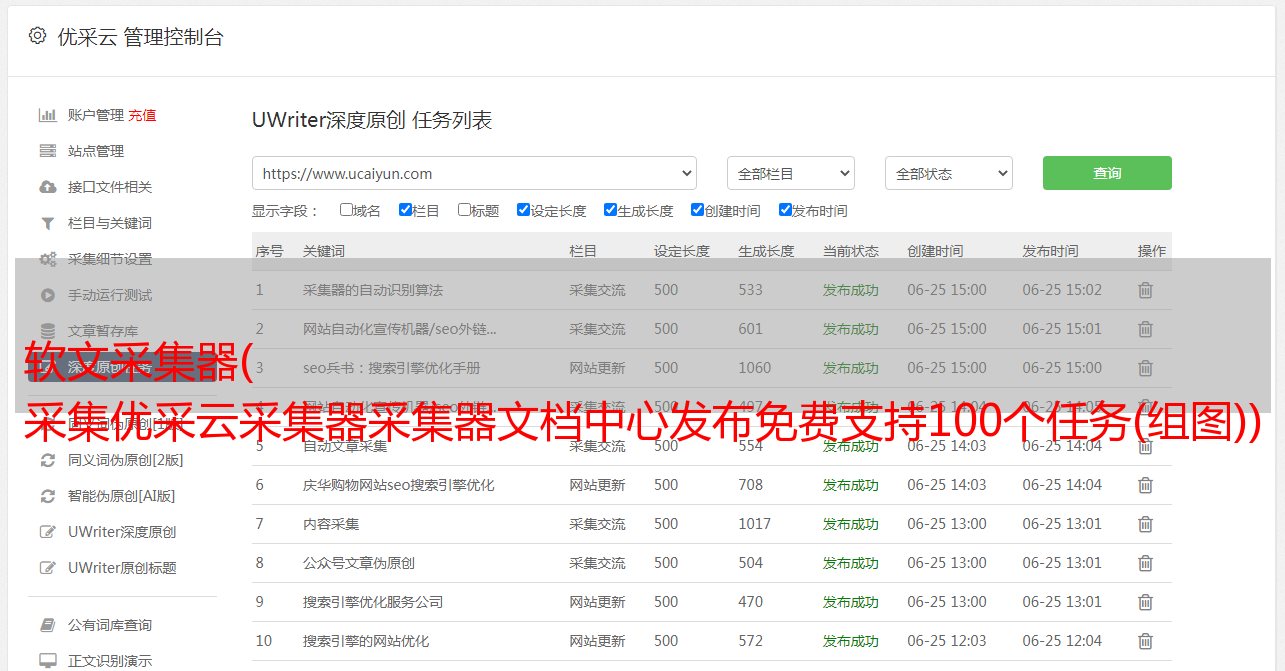Click the generated length value 1060
The width and height of the screenshot is (1285, 671).
point(755,368)
